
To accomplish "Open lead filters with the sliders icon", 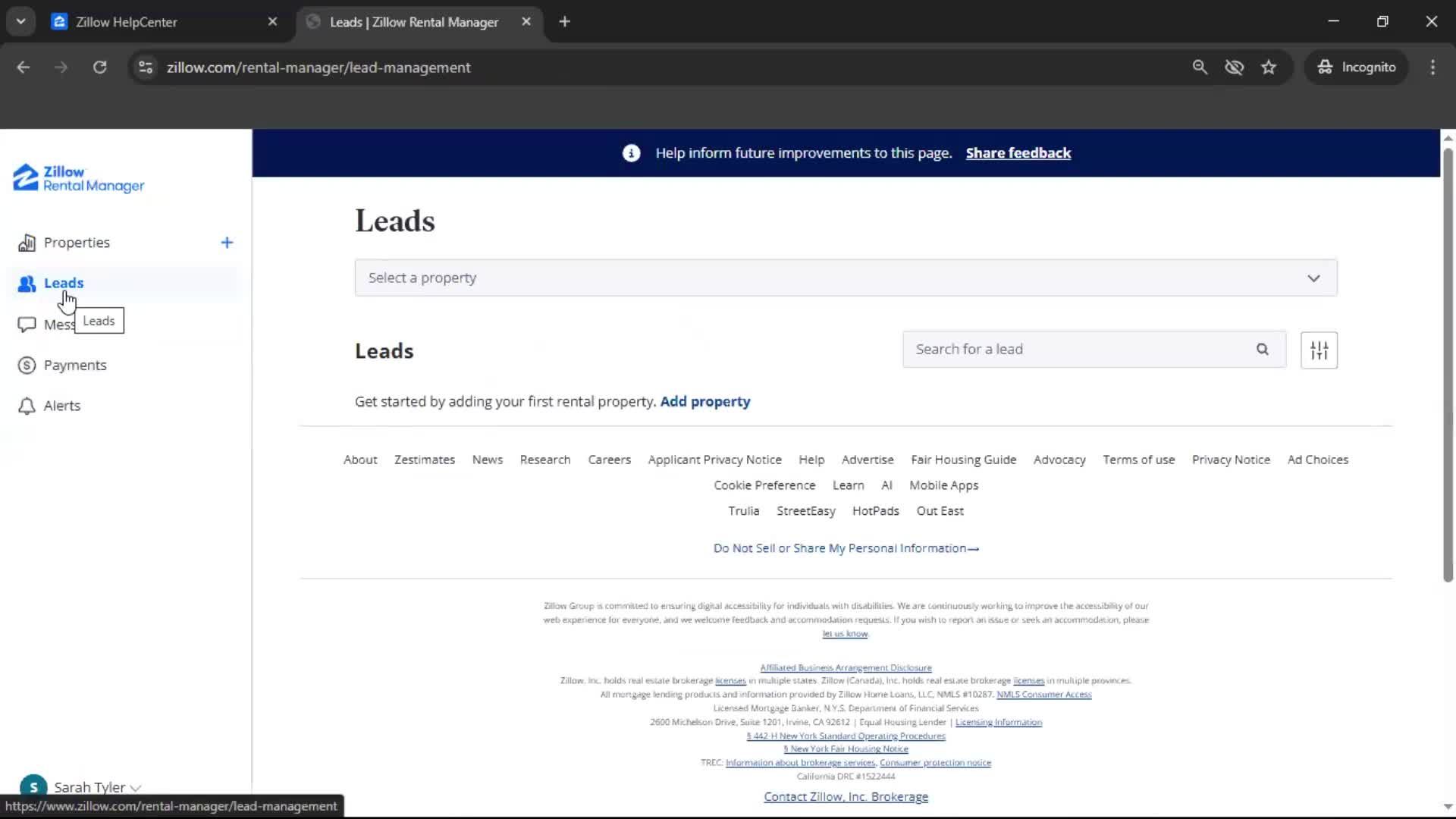I will pyautogui.click(x=1319, y=350).
